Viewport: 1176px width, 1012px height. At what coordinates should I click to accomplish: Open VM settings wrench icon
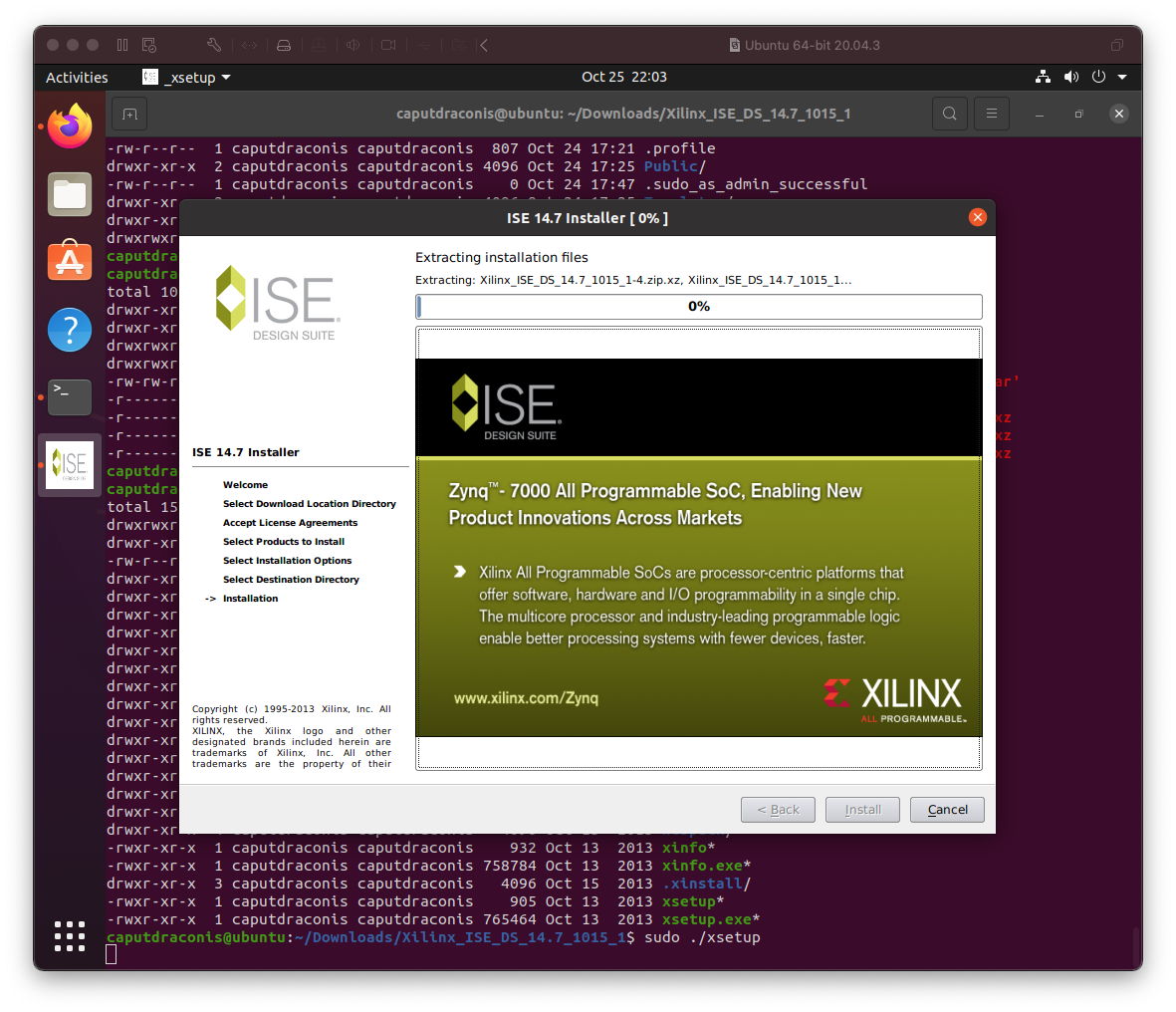pos(214,45)
